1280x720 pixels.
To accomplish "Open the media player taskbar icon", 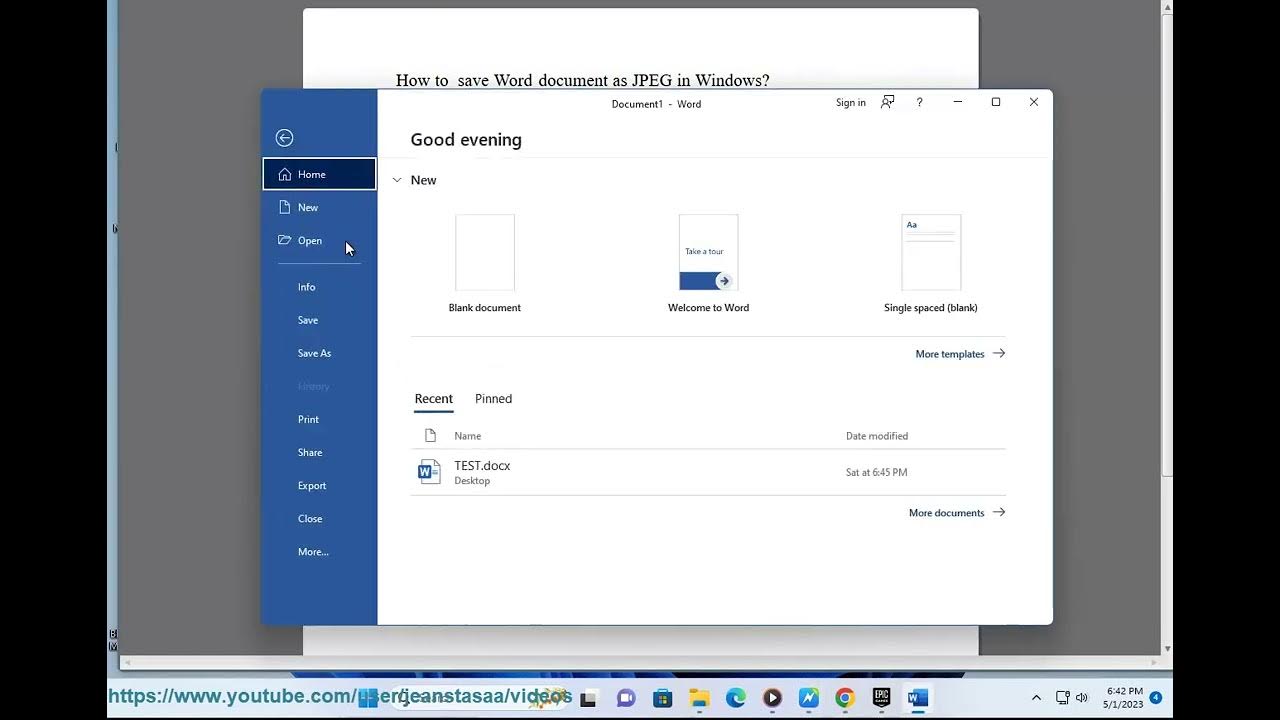I will [x=772, y=698].
